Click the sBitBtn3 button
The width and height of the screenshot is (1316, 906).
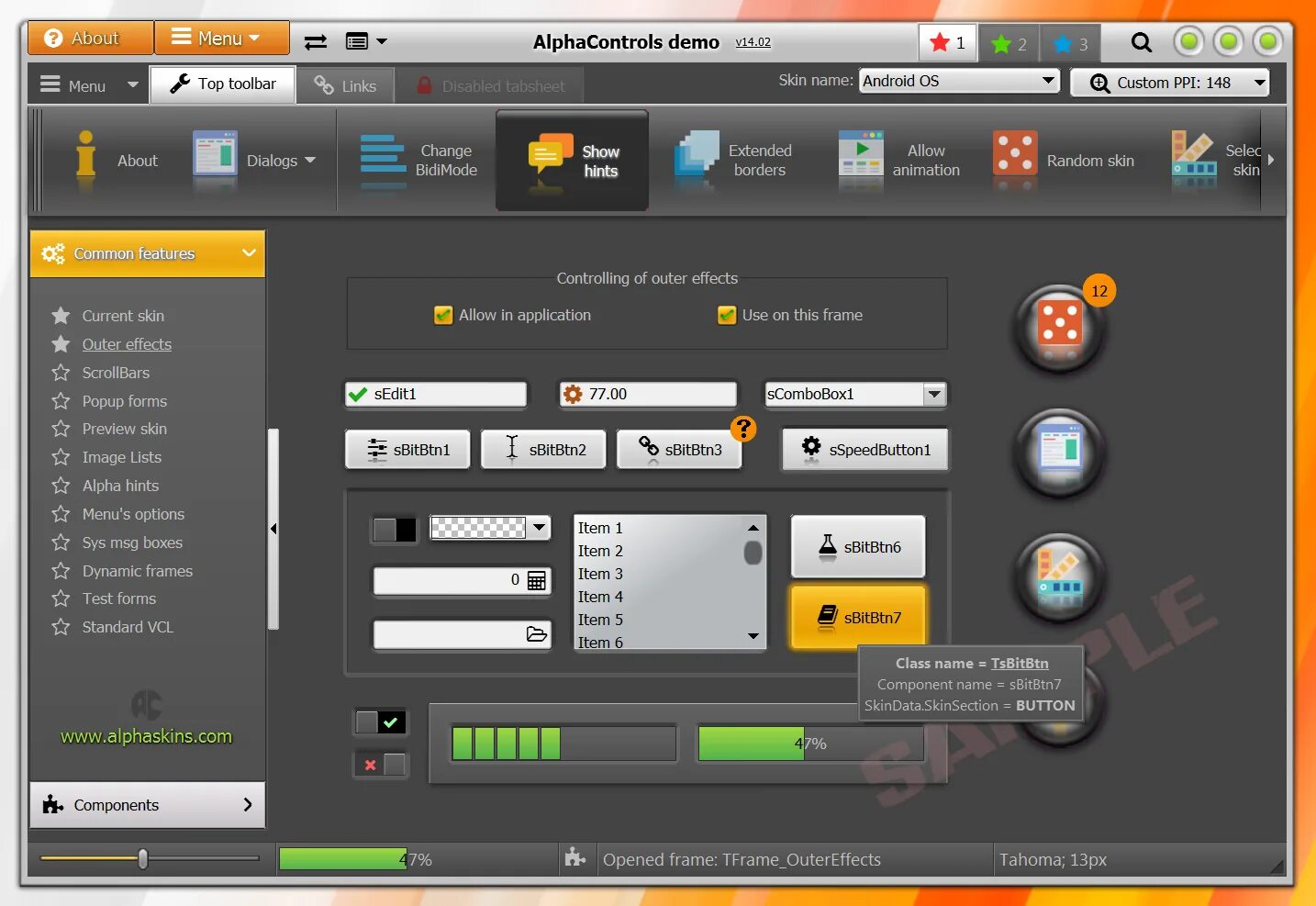tap(679, 450)
